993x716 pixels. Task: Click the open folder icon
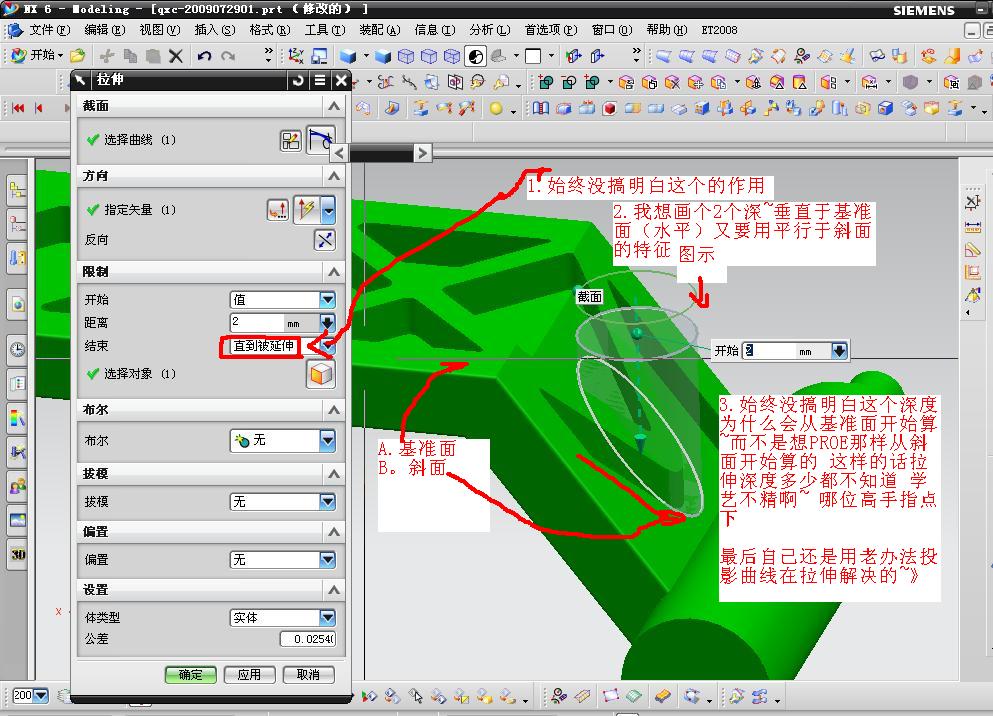[x=77, y=56]
